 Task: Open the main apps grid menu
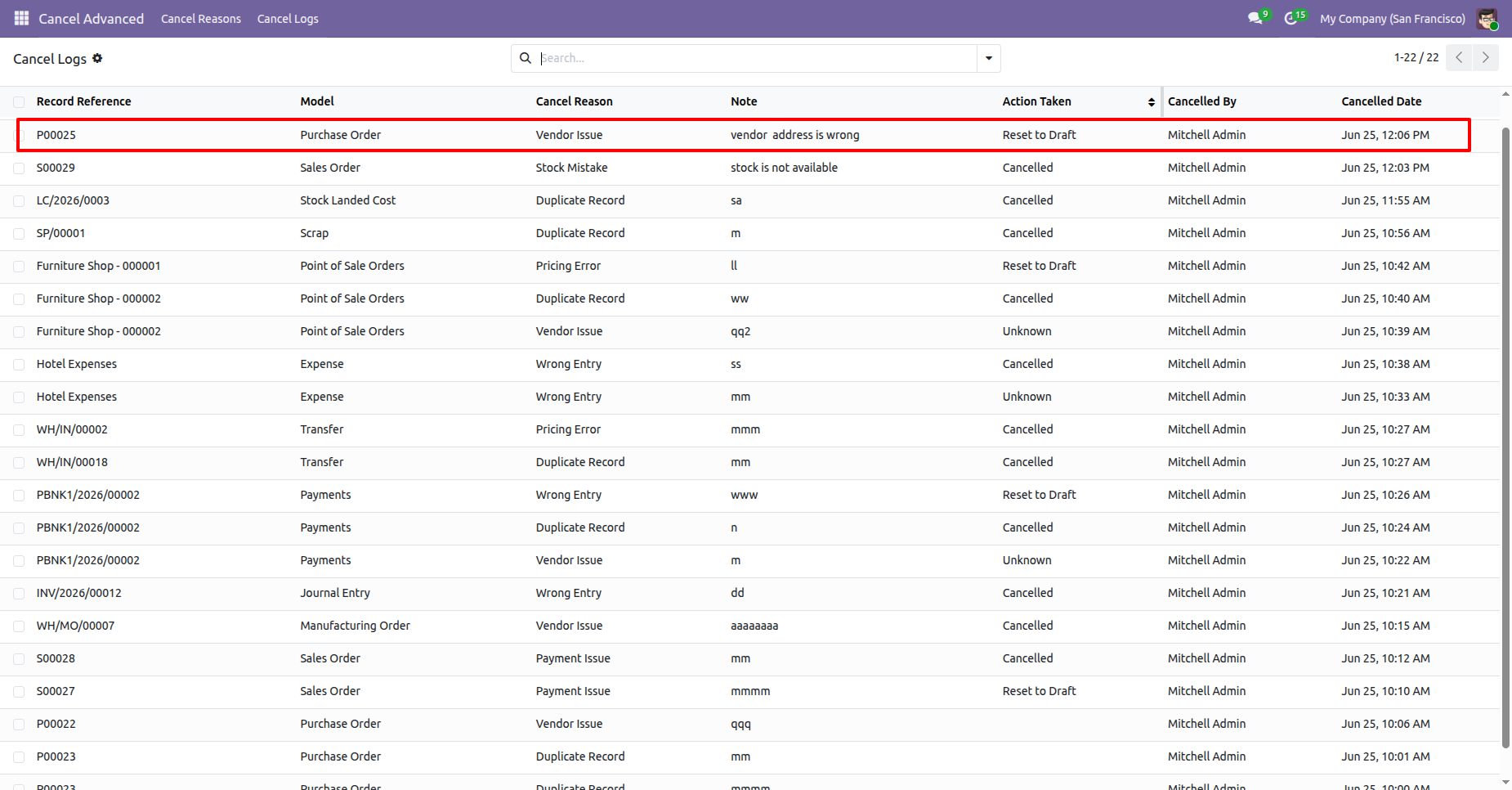coord(21,18)
